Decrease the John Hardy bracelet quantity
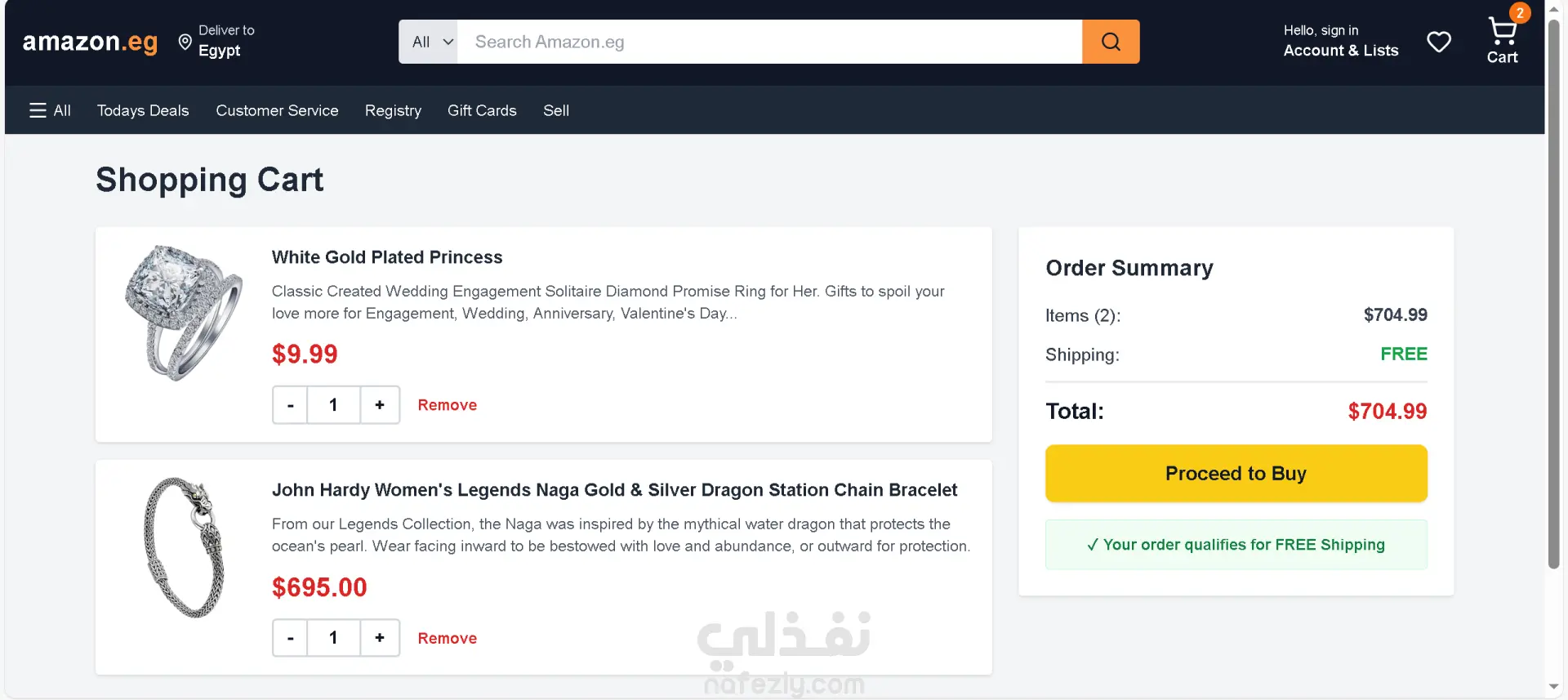 [x=291, y=638]
